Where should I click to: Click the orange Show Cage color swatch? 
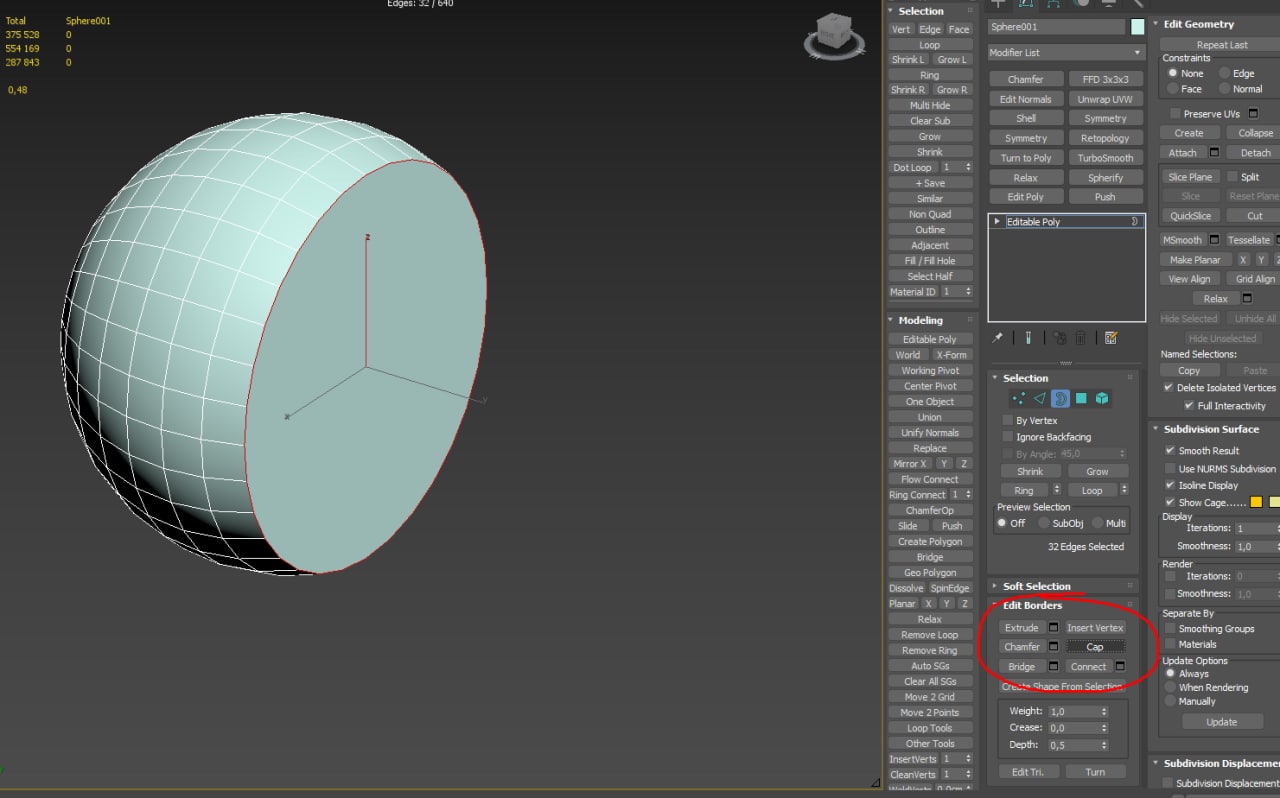pos(1256,502)
